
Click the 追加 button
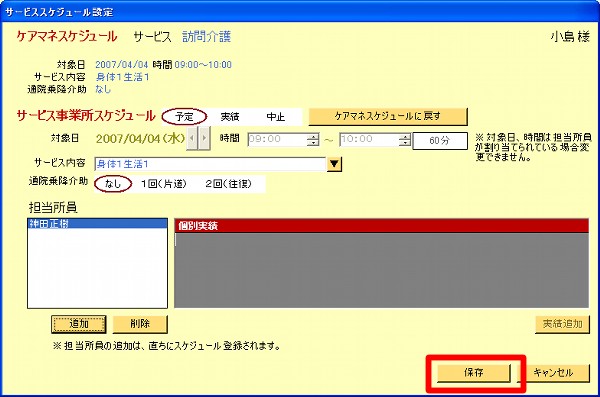pyautogui.click(x=79, y=324)
